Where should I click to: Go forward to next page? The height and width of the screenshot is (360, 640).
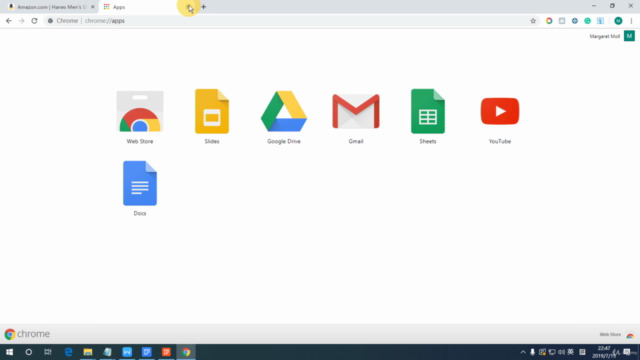point(21,21)
